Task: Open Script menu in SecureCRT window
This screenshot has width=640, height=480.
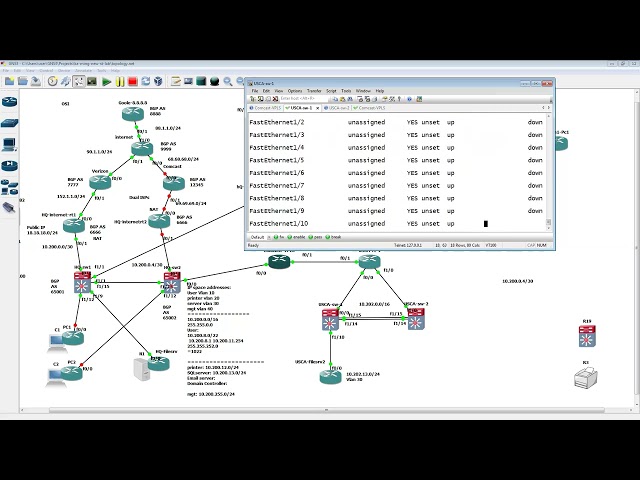Action: pos(331,91)
